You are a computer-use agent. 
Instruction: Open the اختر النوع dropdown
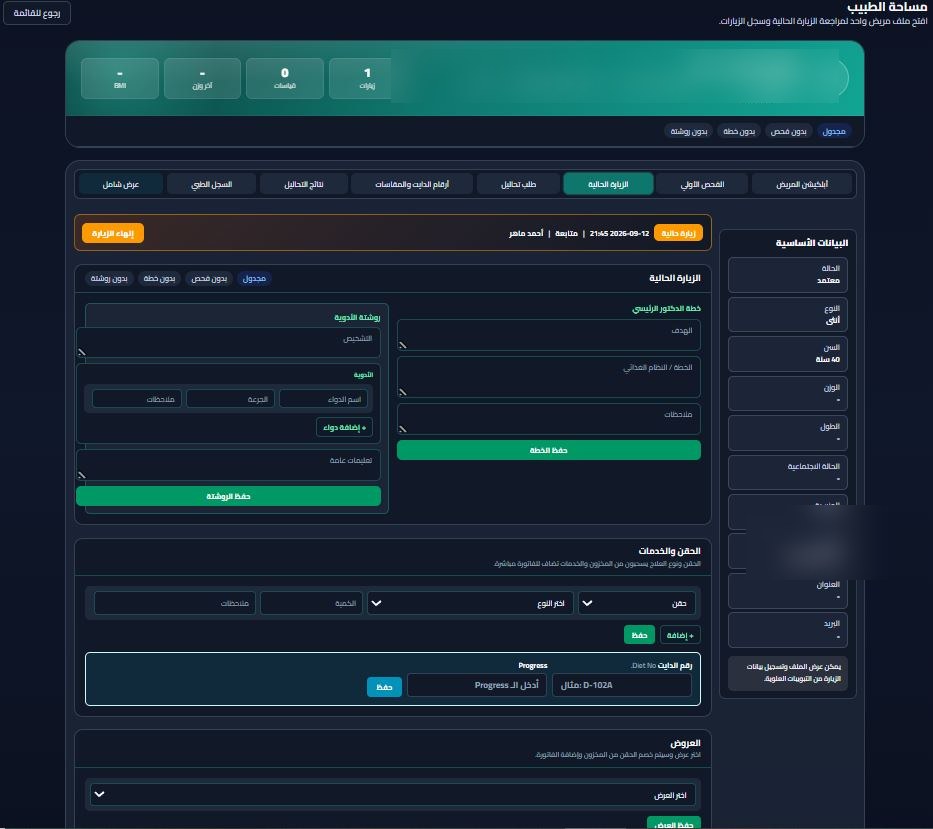pyautogui.click(x=470, y=603)
